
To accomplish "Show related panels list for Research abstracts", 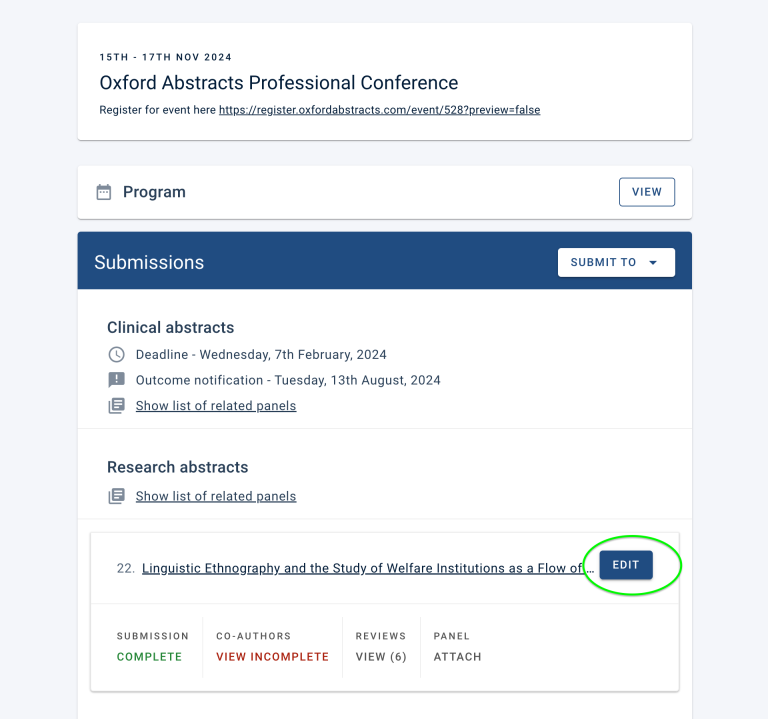I will tap(216, 496).
